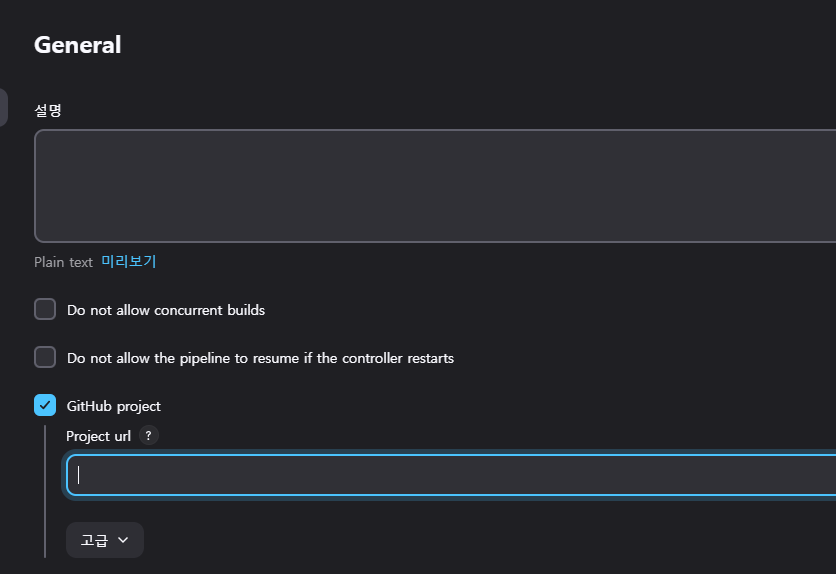Image resolution: width=836 pixels, height=574 pixels.
Task: Click the 'Plain text' format indicator
Action: tap(63, 262)
